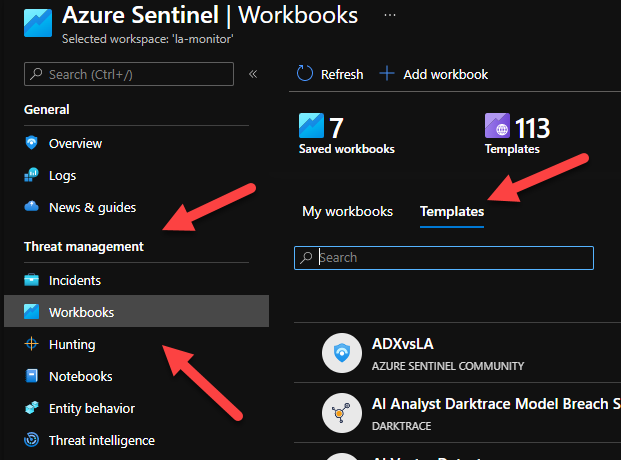The width and height of the screenshot is (621, 460).
Task: Click the magnifier icon in sidebar search
Action: (36, 74)
